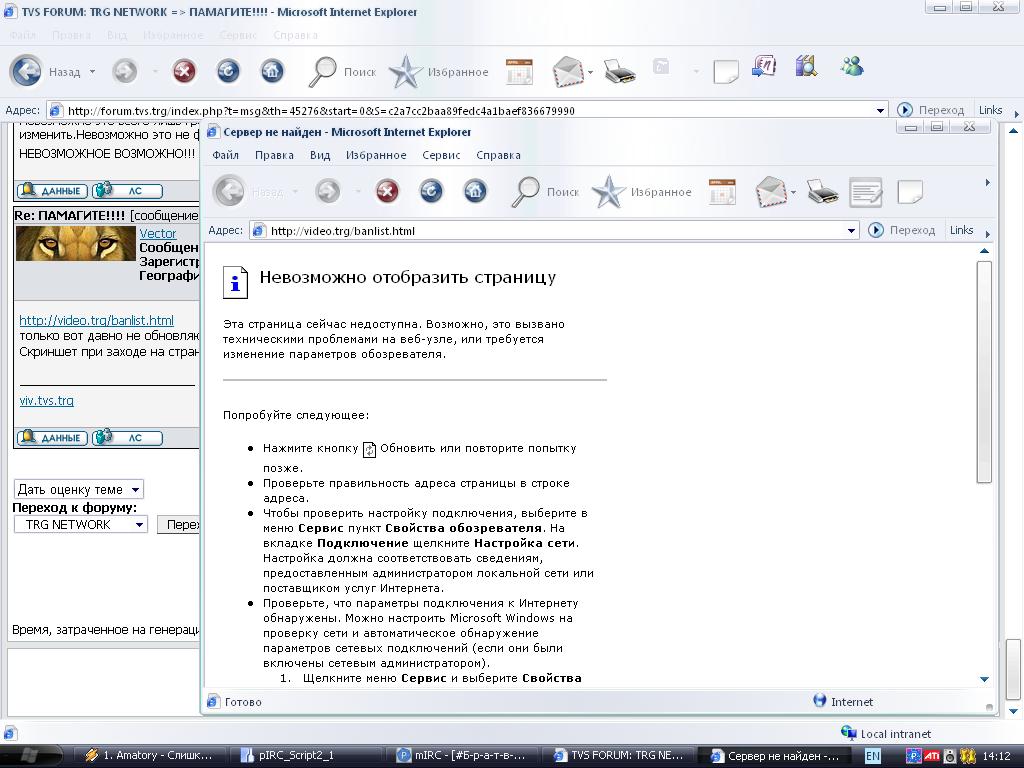Switch to Amatory player taskbar button
Screen dimensions: 1024x768
click(150, 756)
